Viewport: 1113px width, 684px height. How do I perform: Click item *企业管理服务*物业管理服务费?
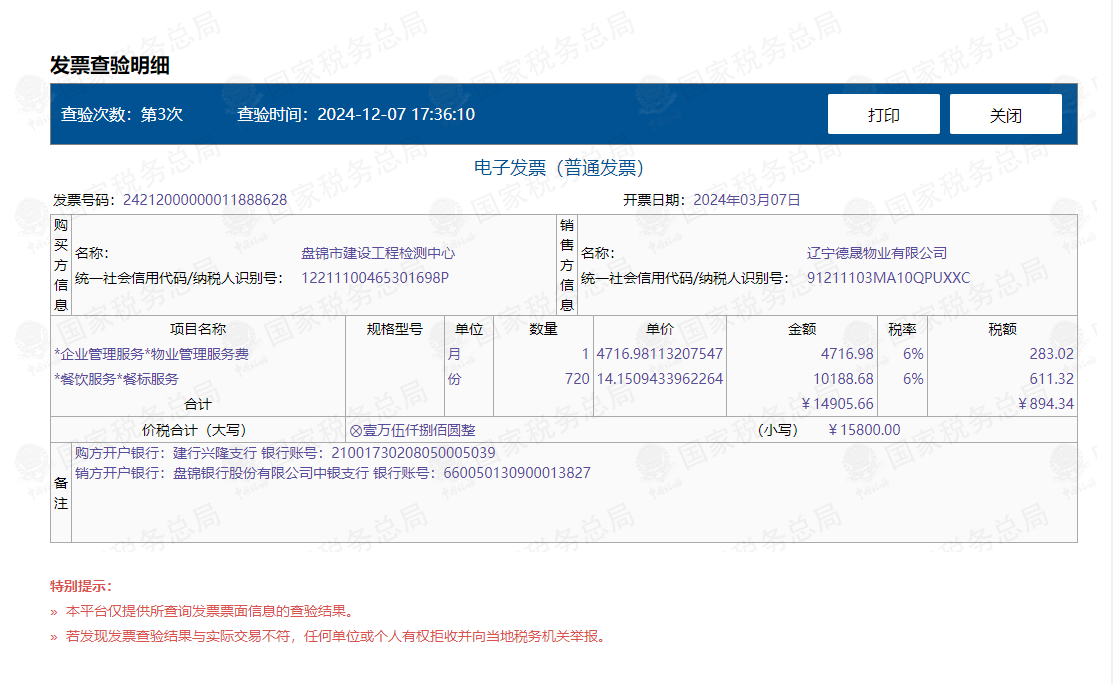[151, 354]
